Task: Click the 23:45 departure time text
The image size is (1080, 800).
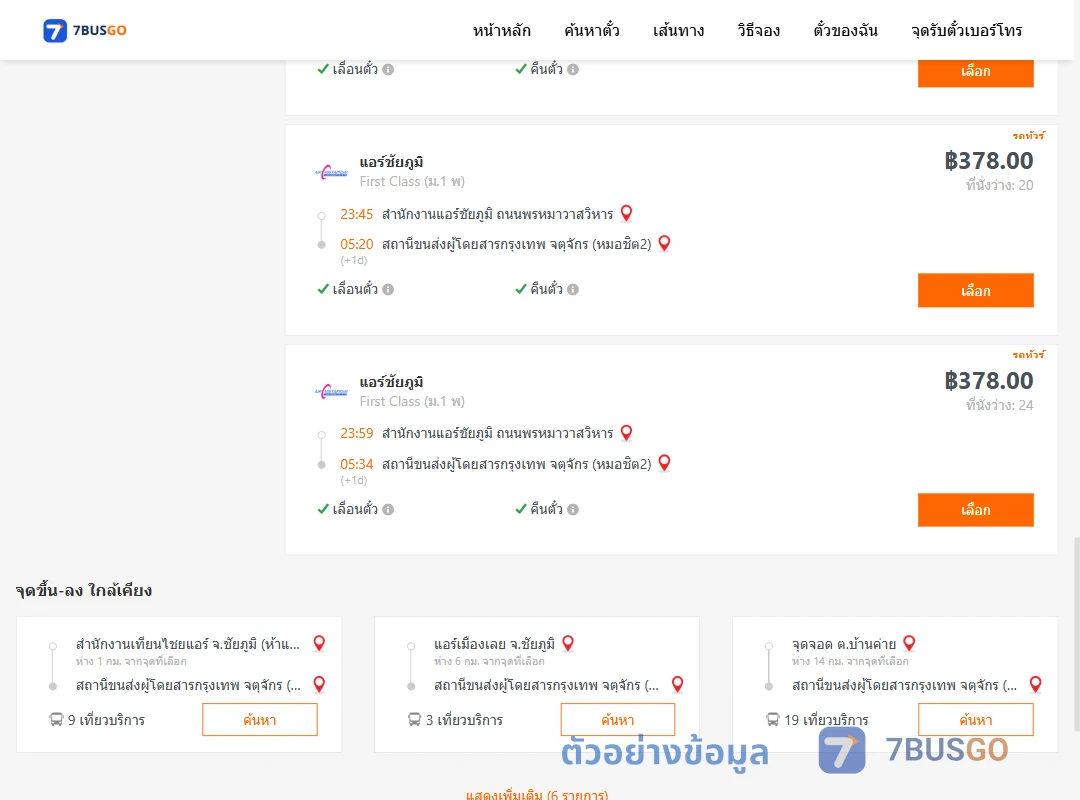Action: pos(356,214)
